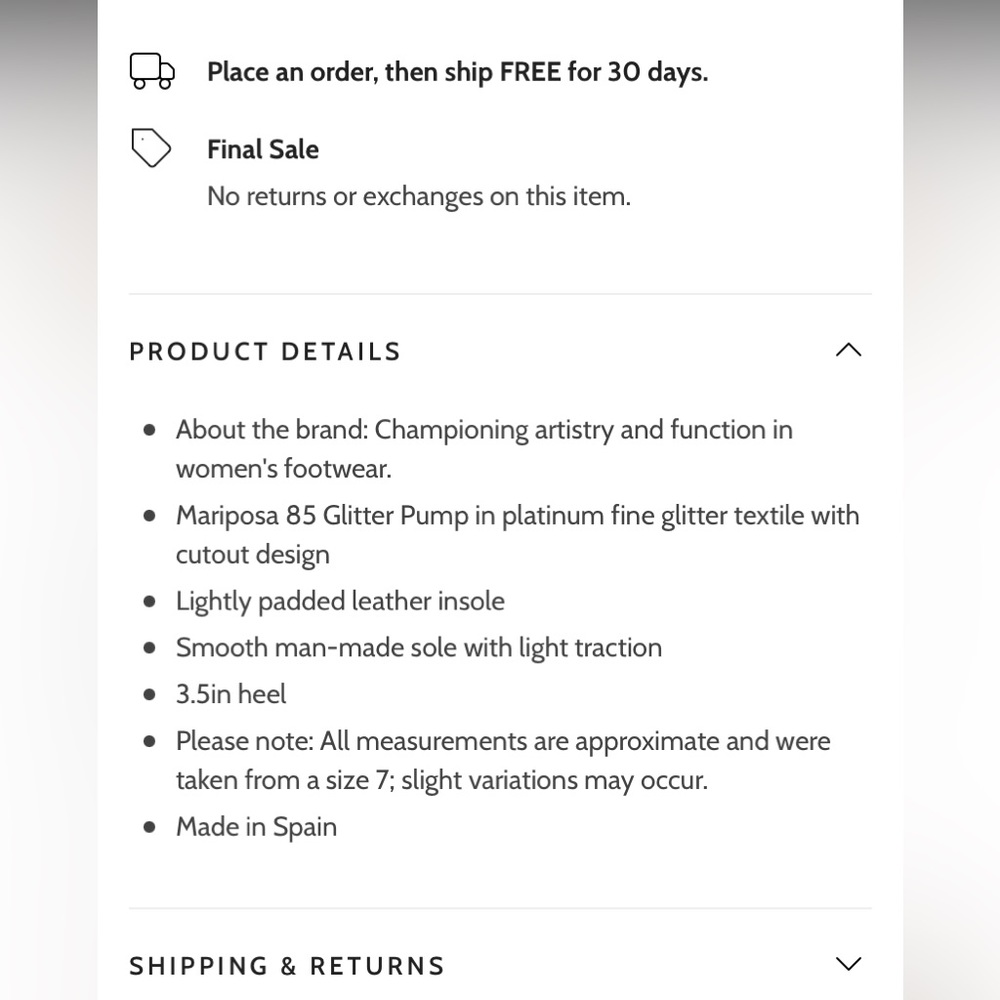This screenshot has width=1000, height=1000.
Task: Click the bullet next to About the brand
Action: (150, 430)
